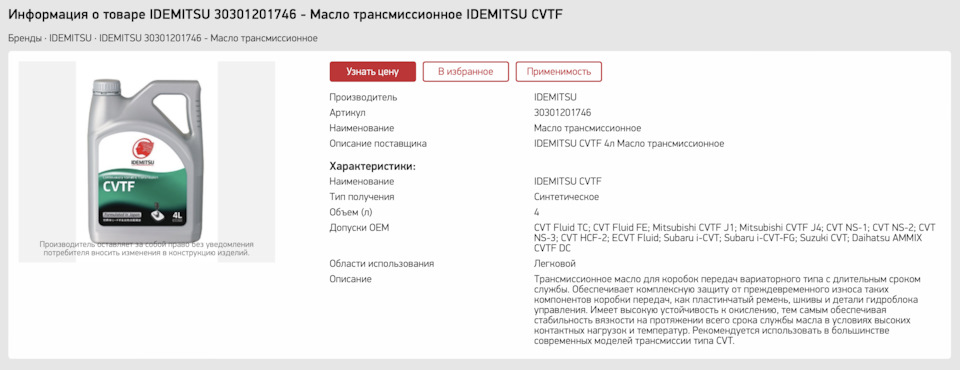
Task: Click the Производитель label
Action: tap(363, 97)
